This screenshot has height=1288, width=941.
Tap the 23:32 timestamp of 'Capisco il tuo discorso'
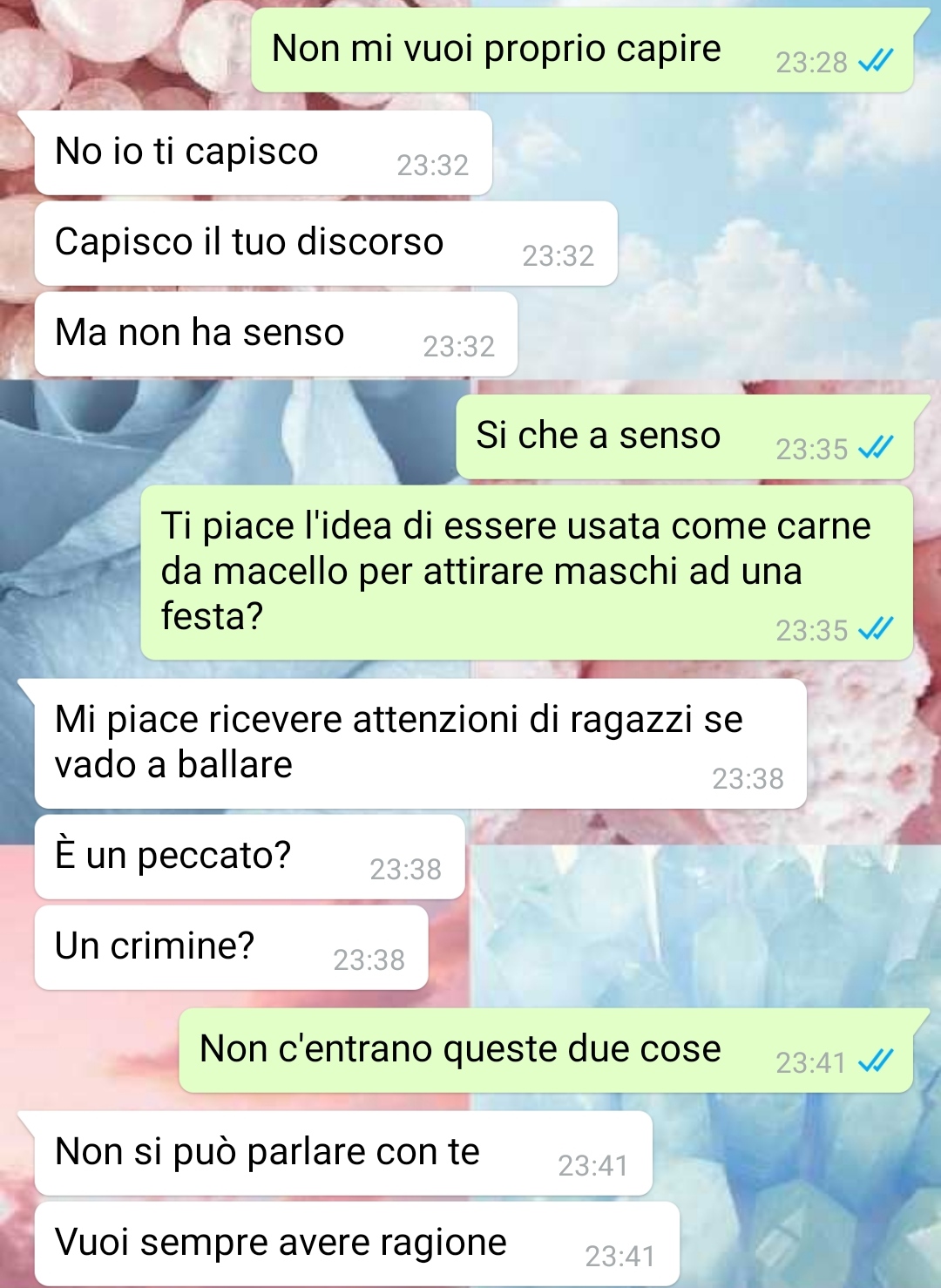pos(559,256)
